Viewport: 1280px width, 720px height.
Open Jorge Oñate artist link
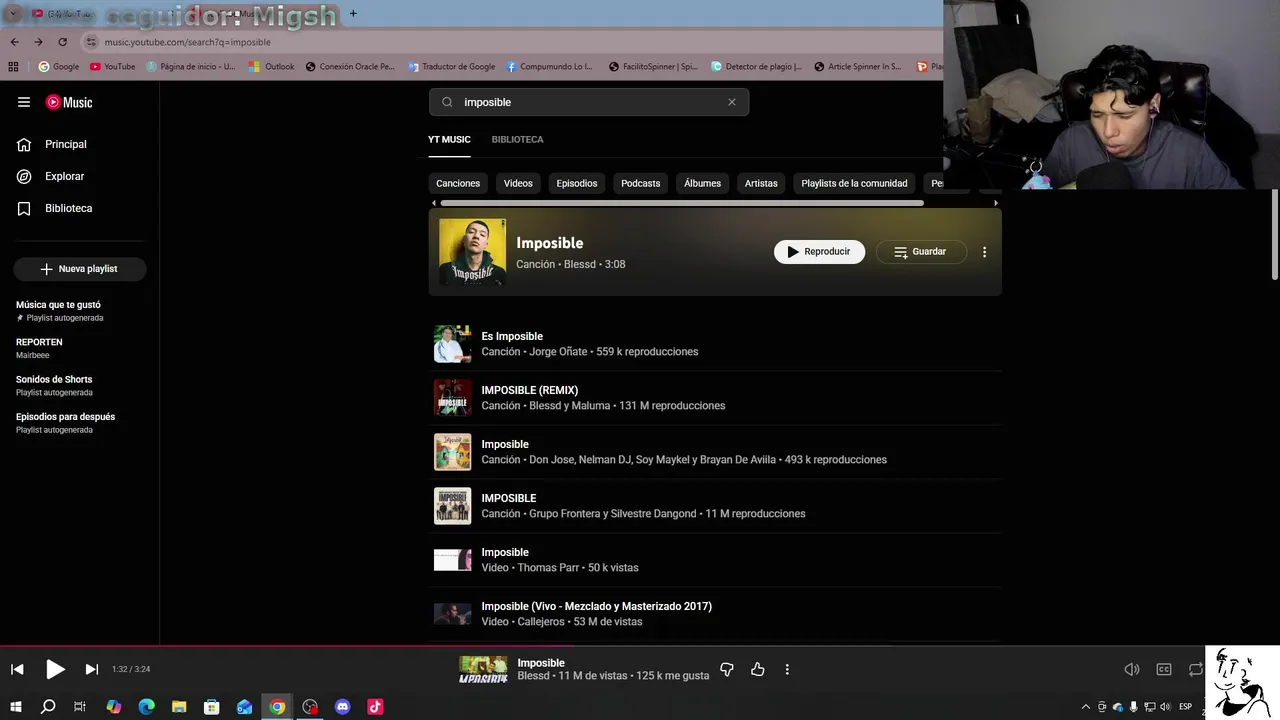tap(558, 352)
